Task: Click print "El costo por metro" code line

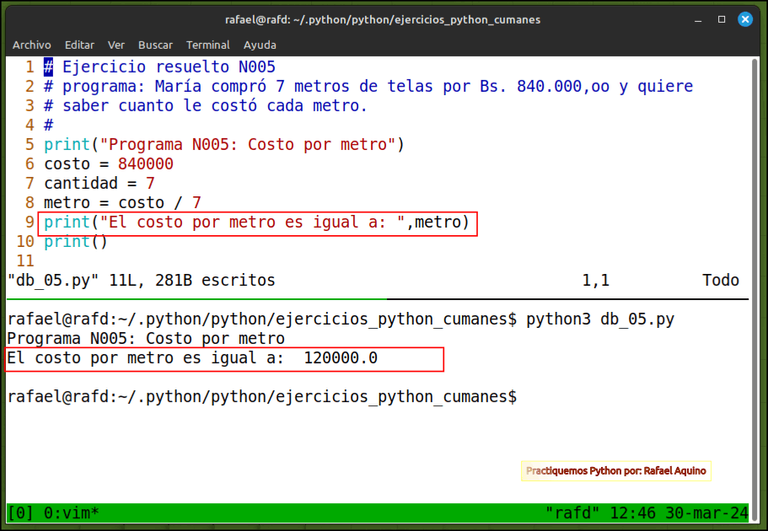Action: pyautogui.click(x=257, y=222)
